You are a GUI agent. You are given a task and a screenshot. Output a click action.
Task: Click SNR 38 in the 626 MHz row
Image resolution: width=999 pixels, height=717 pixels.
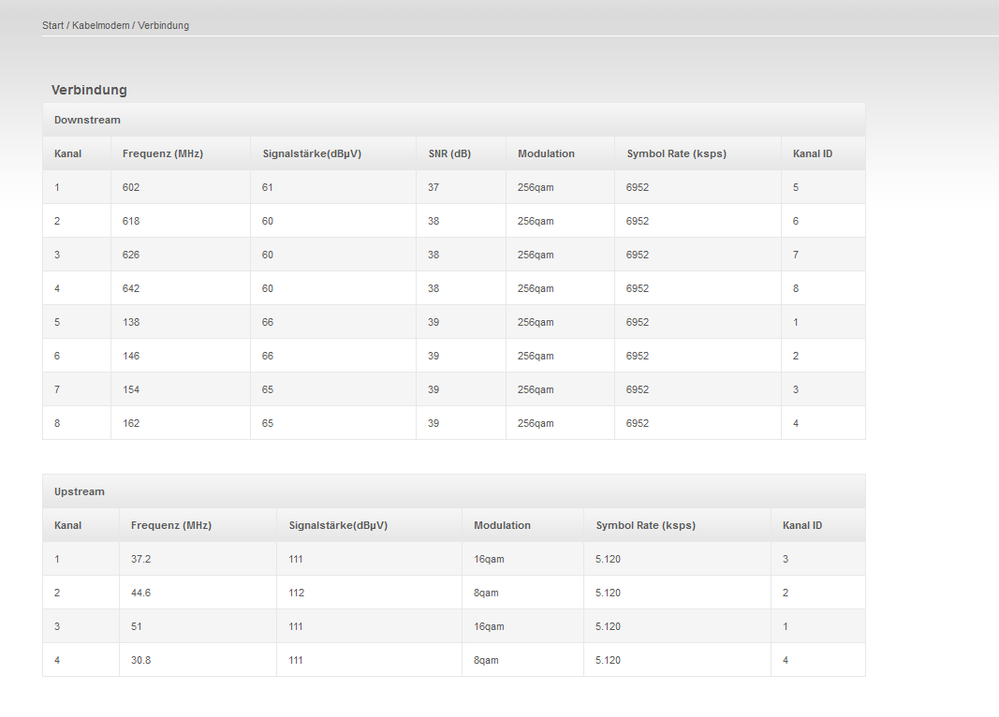click(x=433, y=255)
